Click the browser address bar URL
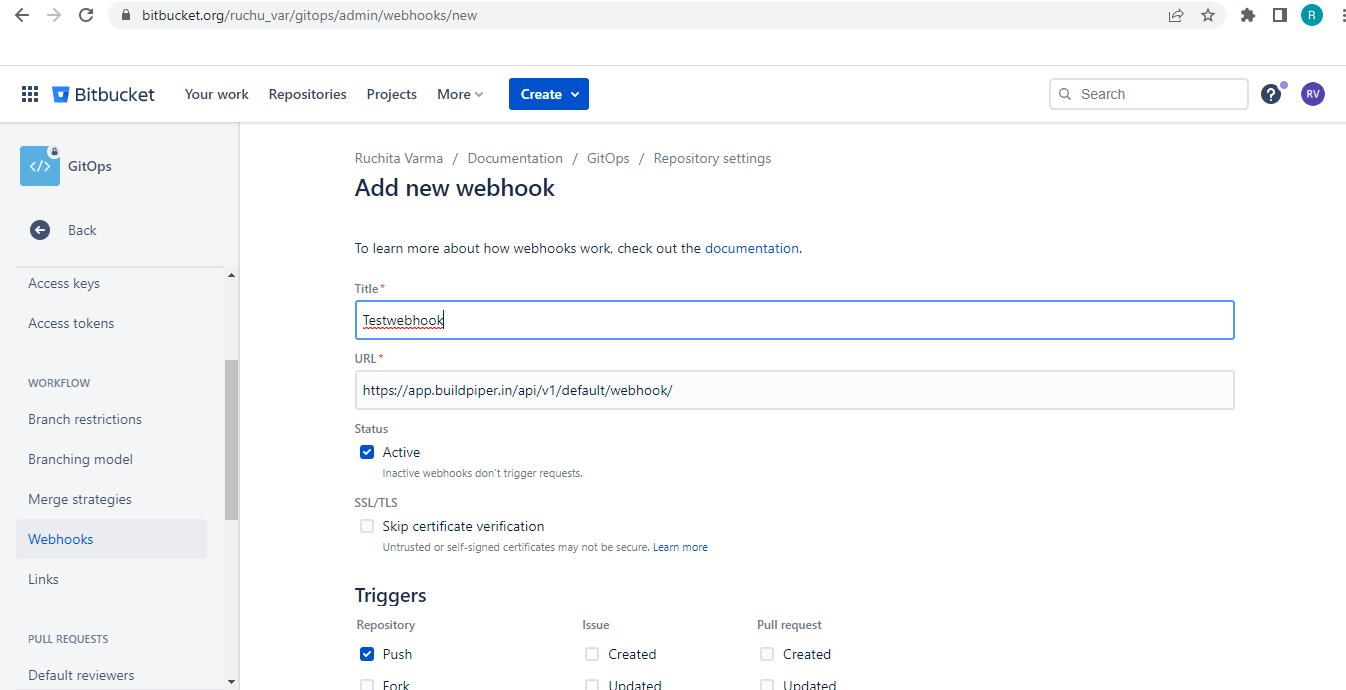The width and height of the screenshot is (1346, 690). (310, 15)
